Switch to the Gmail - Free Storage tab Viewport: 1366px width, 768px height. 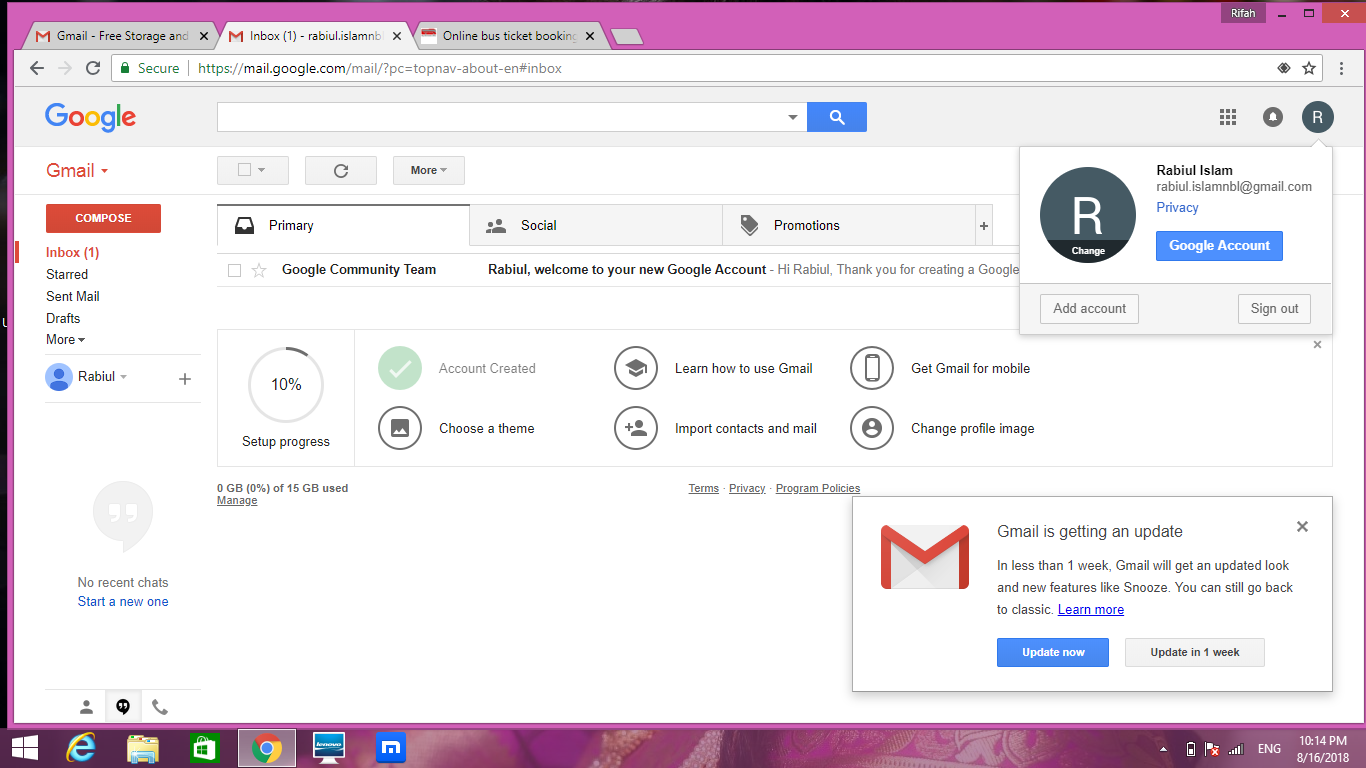[x=122, y=36]
